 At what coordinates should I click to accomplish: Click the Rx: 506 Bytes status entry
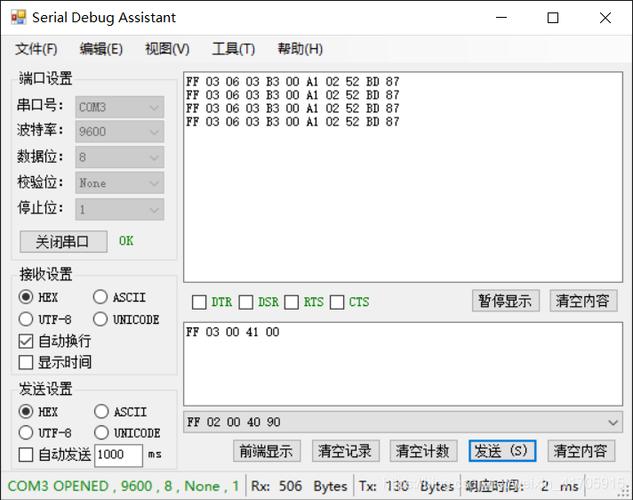[299, 486]
